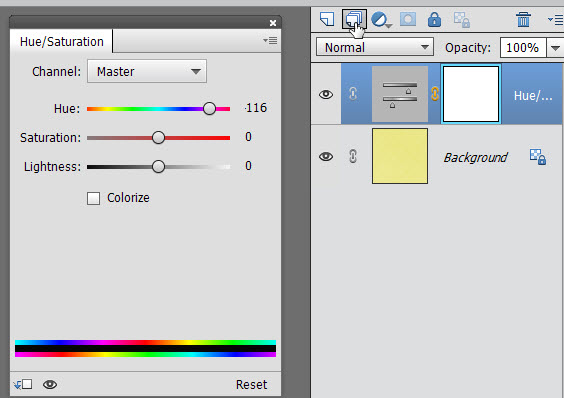Delete layer with trash icon
This screenshot has width=564, height=398.
coord(523,19)
